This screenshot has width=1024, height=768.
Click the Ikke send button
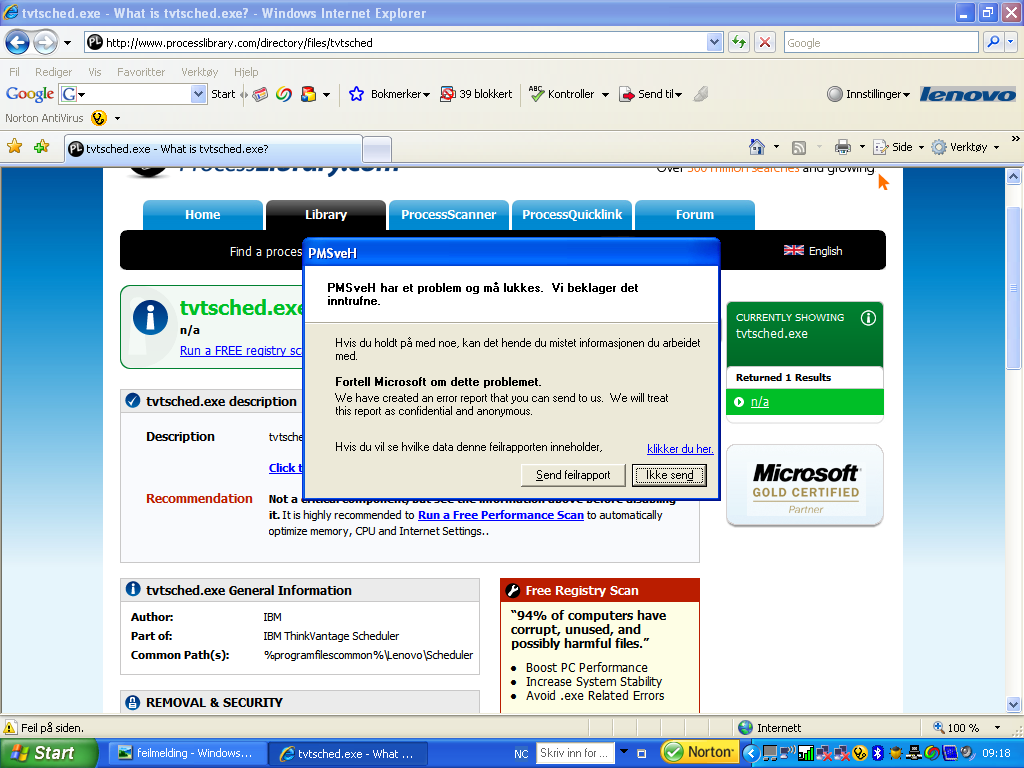pyautogui.click(x=669, y=475)
